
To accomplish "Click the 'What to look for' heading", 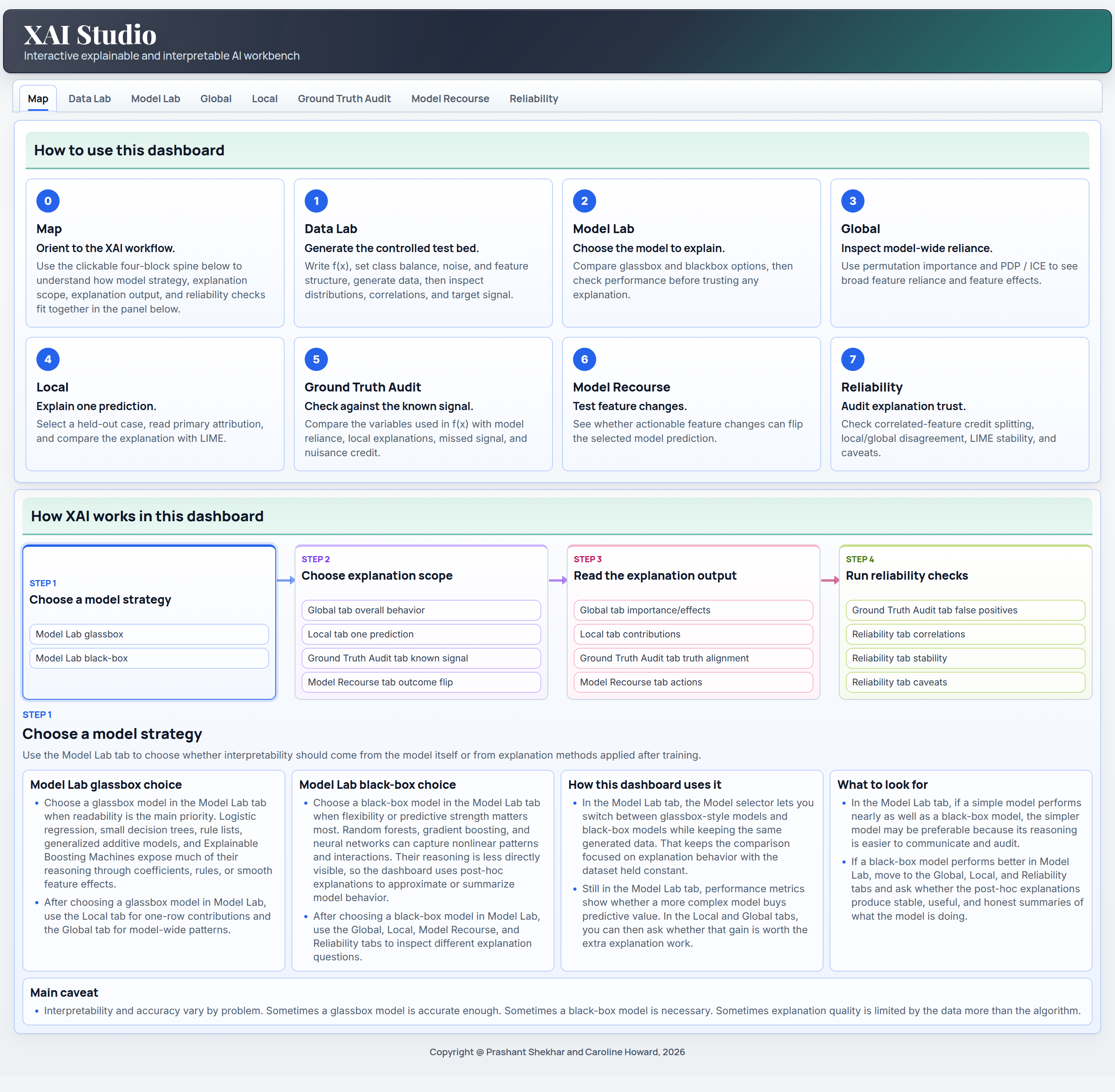I will click(882, 785).
